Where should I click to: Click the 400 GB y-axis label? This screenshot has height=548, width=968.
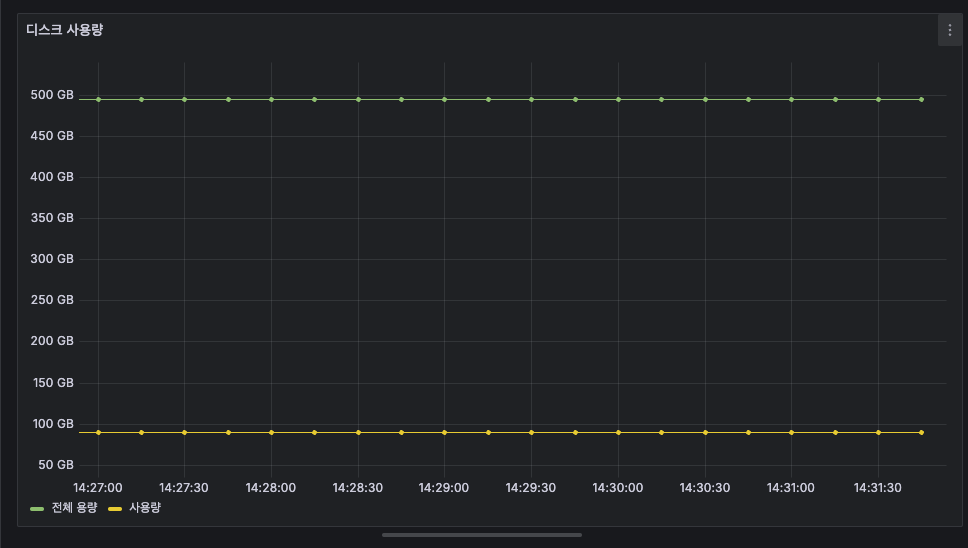click(x=52, y=177)
